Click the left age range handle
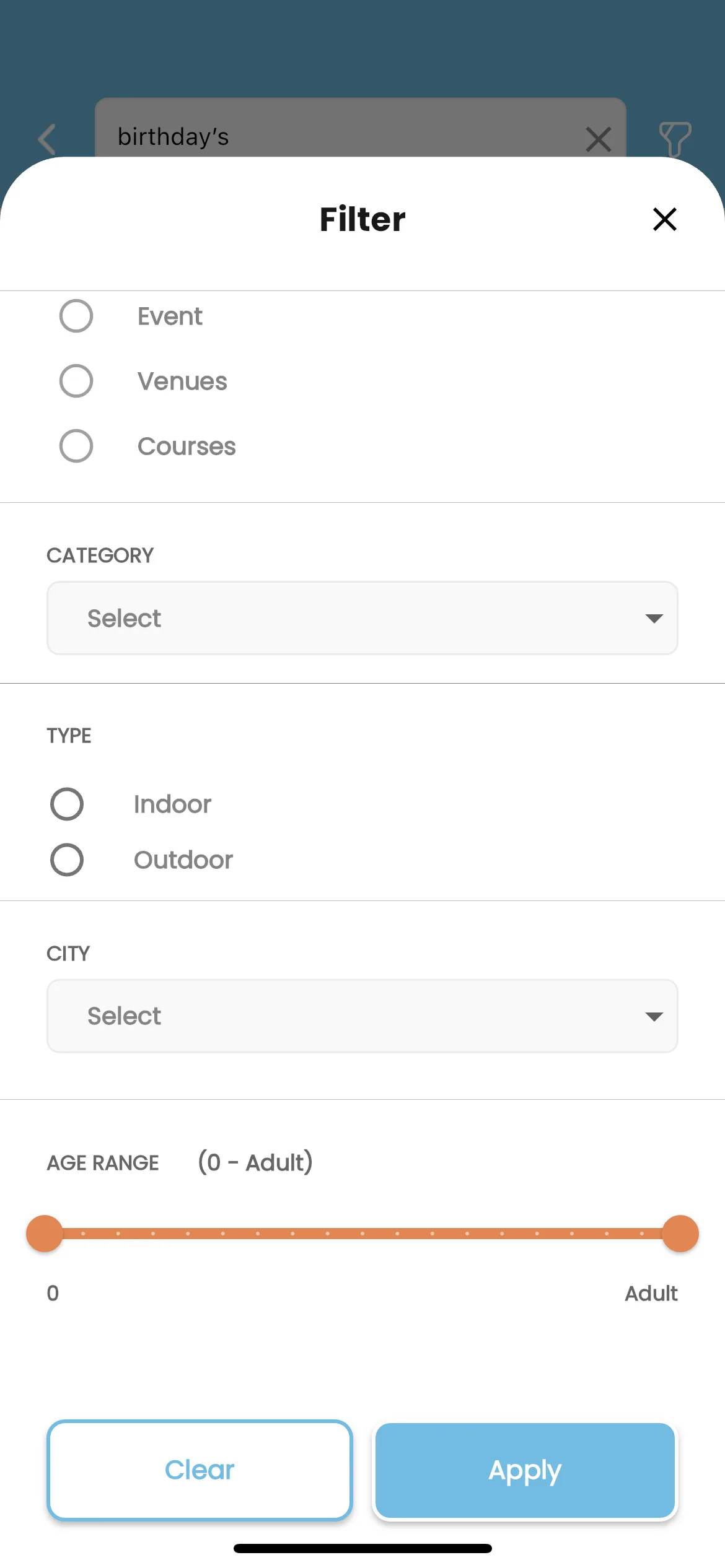Image resolution: width=725 pixels, height=1568 pixels. click(45, 1234)
